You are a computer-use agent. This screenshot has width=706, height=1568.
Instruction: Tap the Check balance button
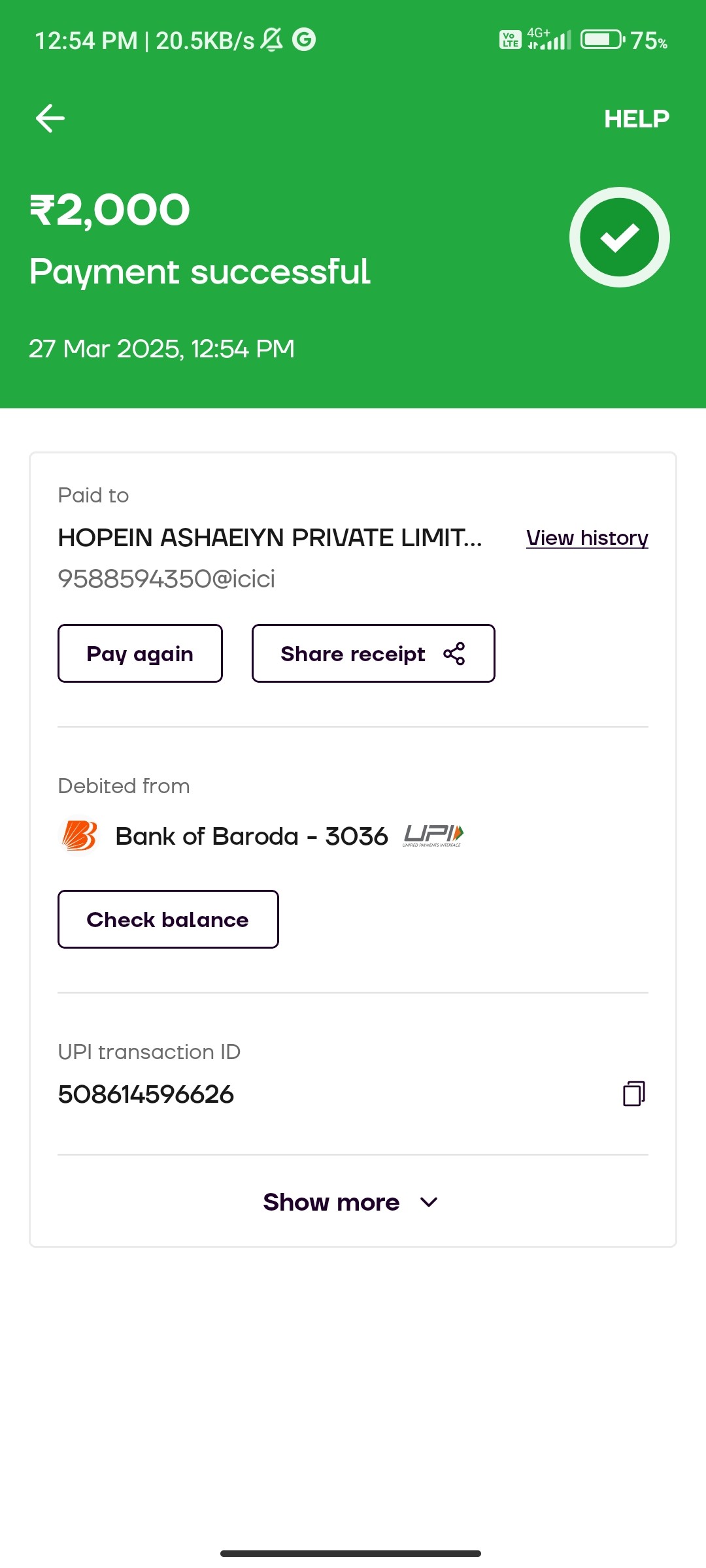pyautogui.click(x=168, y=919)
